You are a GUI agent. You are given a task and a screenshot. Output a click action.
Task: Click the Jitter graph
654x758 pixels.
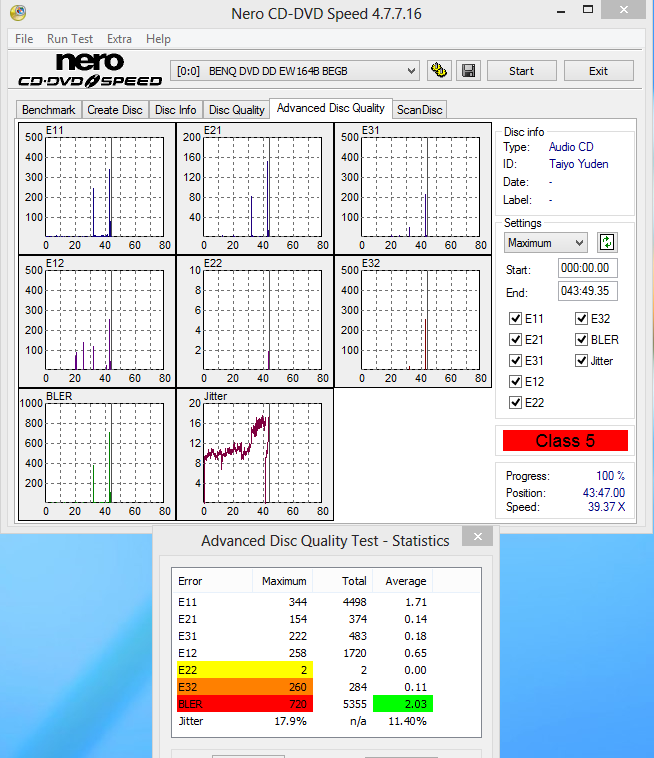click(255, 454)
